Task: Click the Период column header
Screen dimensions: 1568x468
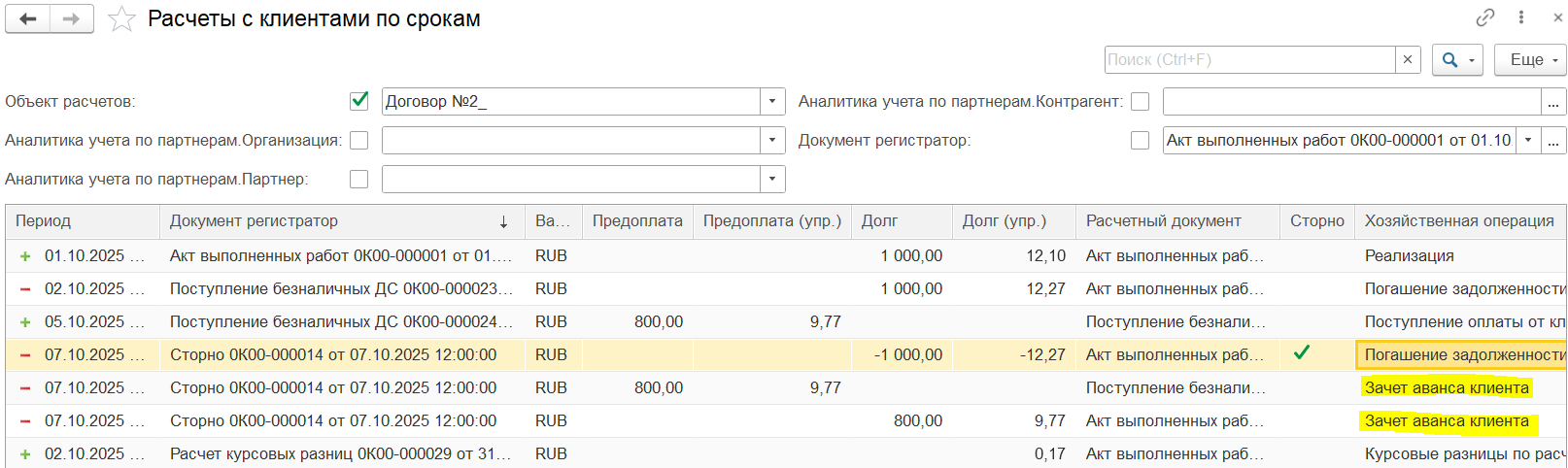Action: tap(44, 221)
